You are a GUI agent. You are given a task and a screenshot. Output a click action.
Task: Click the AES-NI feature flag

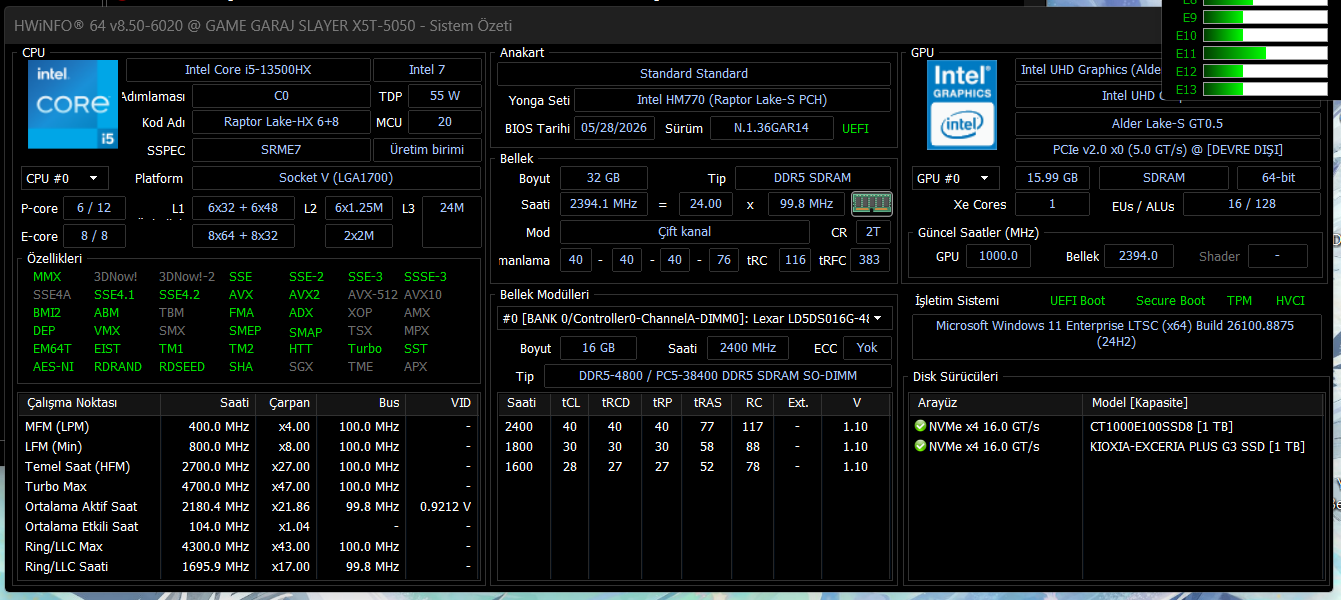tap(53, 367)
